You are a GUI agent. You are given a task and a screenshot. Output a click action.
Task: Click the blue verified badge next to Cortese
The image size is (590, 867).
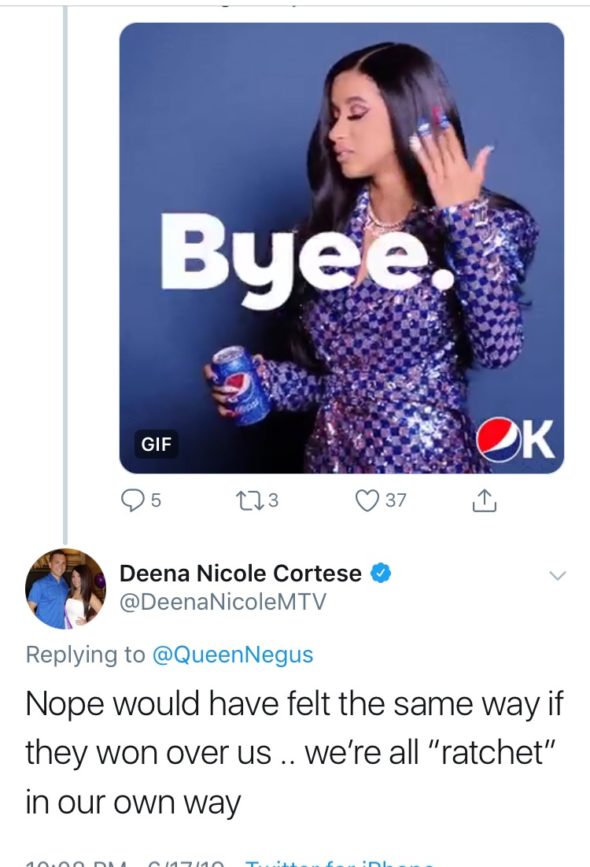tap(380, 573)
